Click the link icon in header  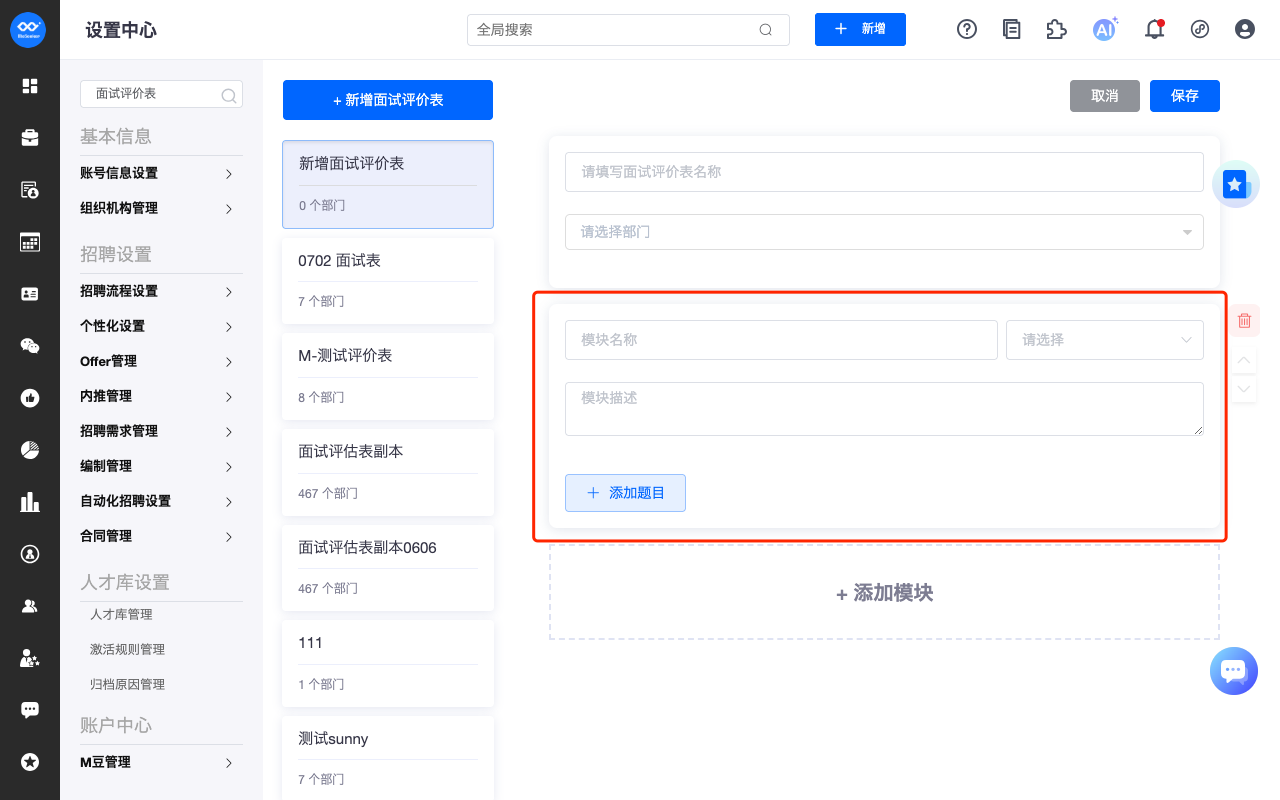(x=1200, y=29)
